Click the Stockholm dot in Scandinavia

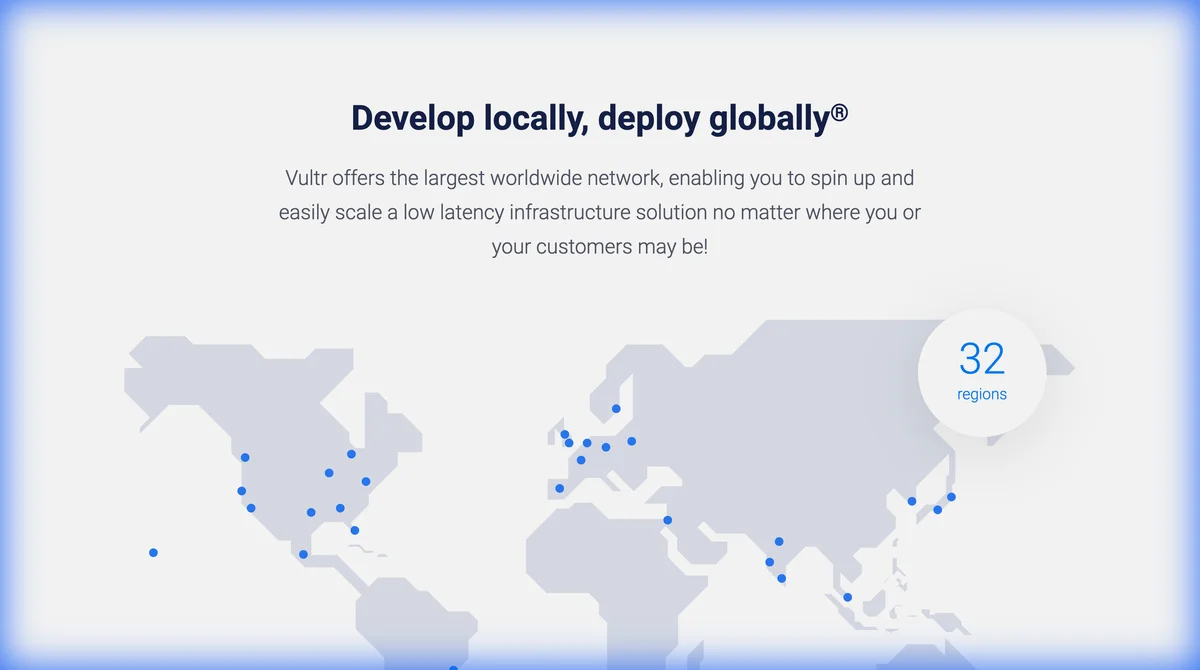point(616,407)
